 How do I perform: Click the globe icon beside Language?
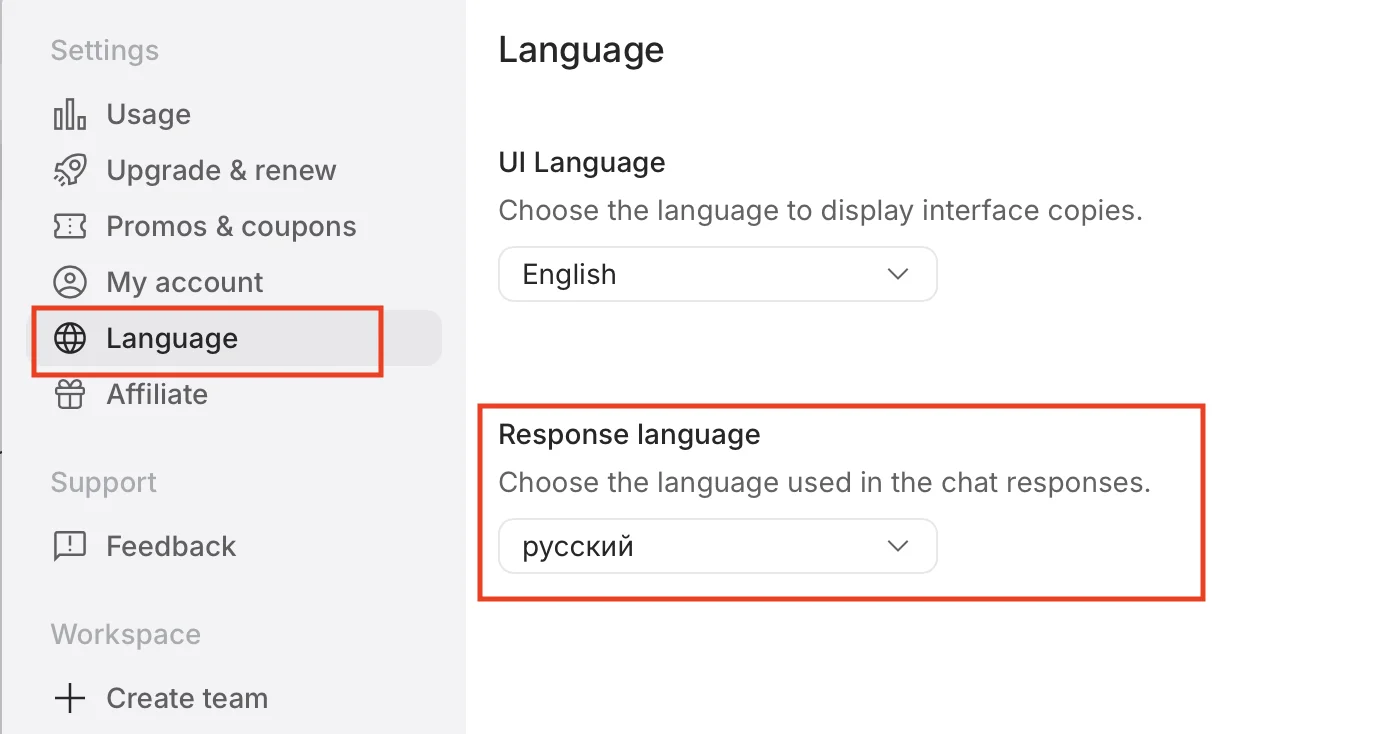[x=69, y=339]
